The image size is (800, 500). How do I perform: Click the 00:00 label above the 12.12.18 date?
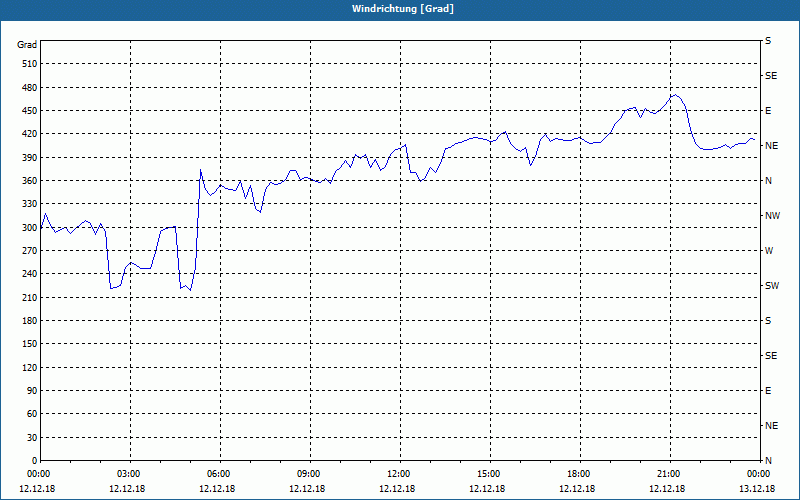(38, 474)
